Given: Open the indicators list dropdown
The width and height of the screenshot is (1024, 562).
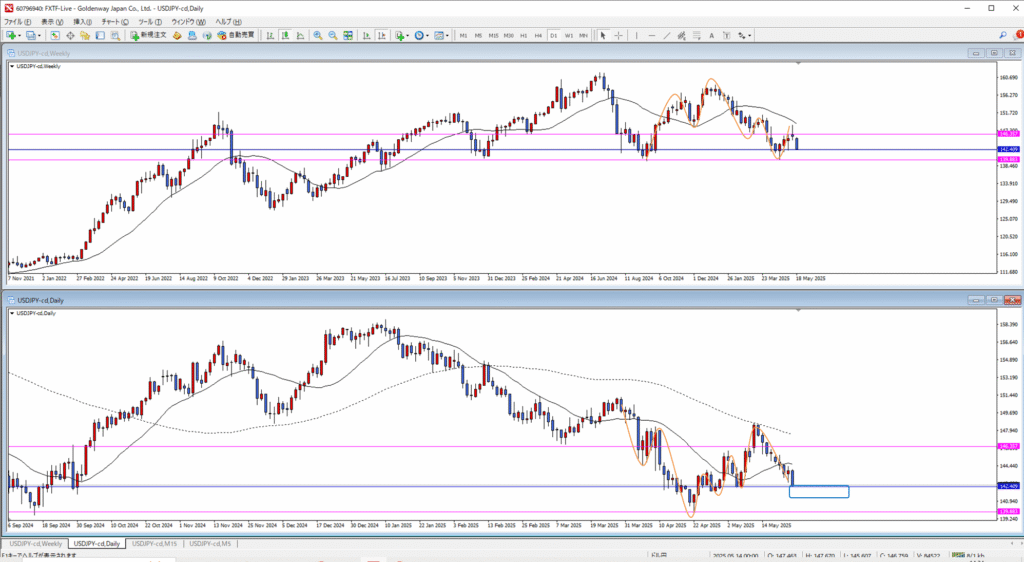Looking at the screenshot, I should (x=402, y=35).
